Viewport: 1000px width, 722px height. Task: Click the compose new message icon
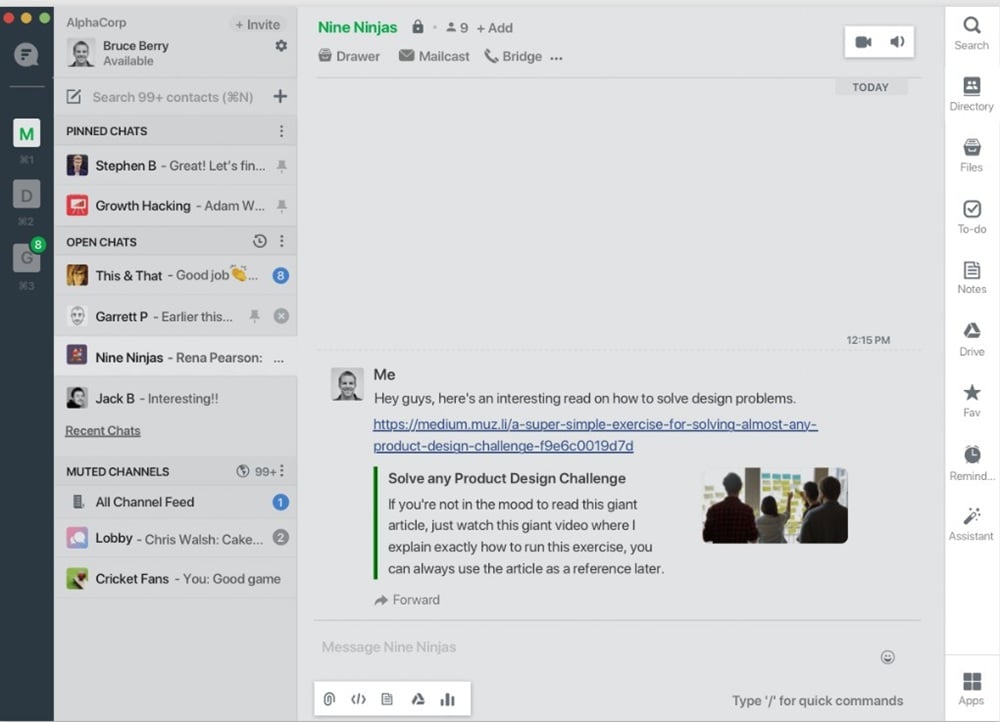[74, 96]
